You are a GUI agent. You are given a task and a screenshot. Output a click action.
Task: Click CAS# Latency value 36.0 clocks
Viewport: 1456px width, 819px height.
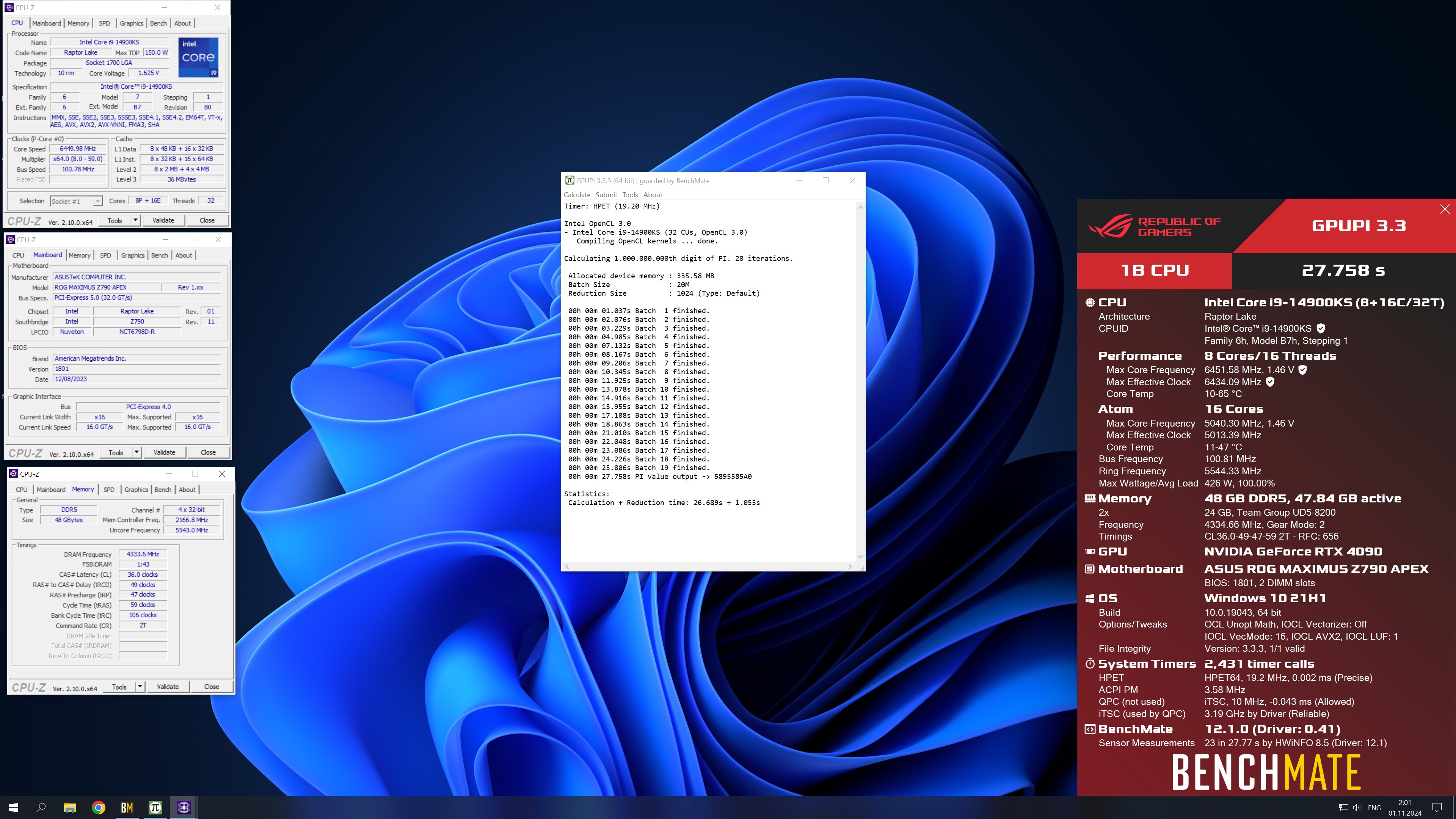tap(143, 574)
